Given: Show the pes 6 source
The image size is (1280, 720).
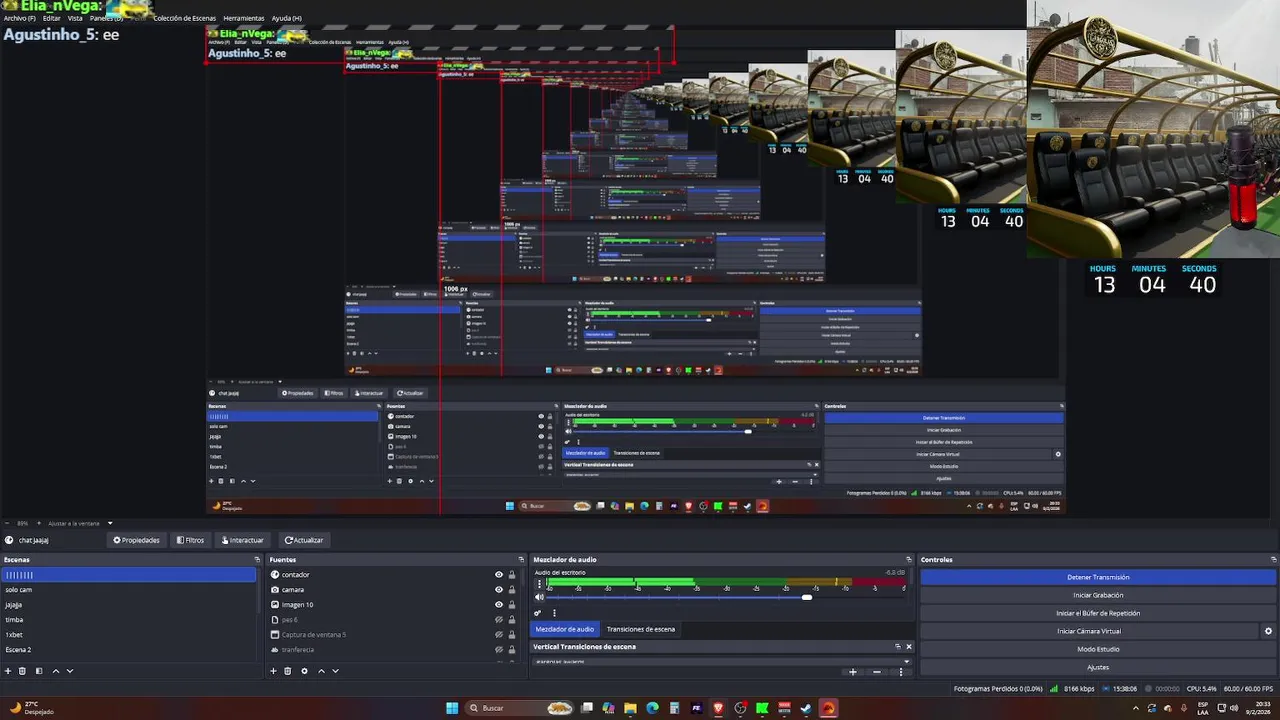Looking at the screenshot, I should (x=499, y=620).
